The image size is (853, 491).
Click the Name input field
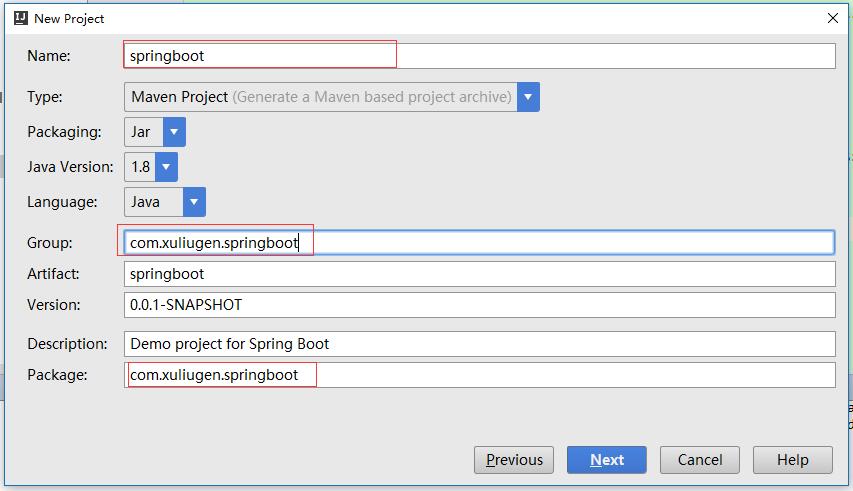(479, 56)
